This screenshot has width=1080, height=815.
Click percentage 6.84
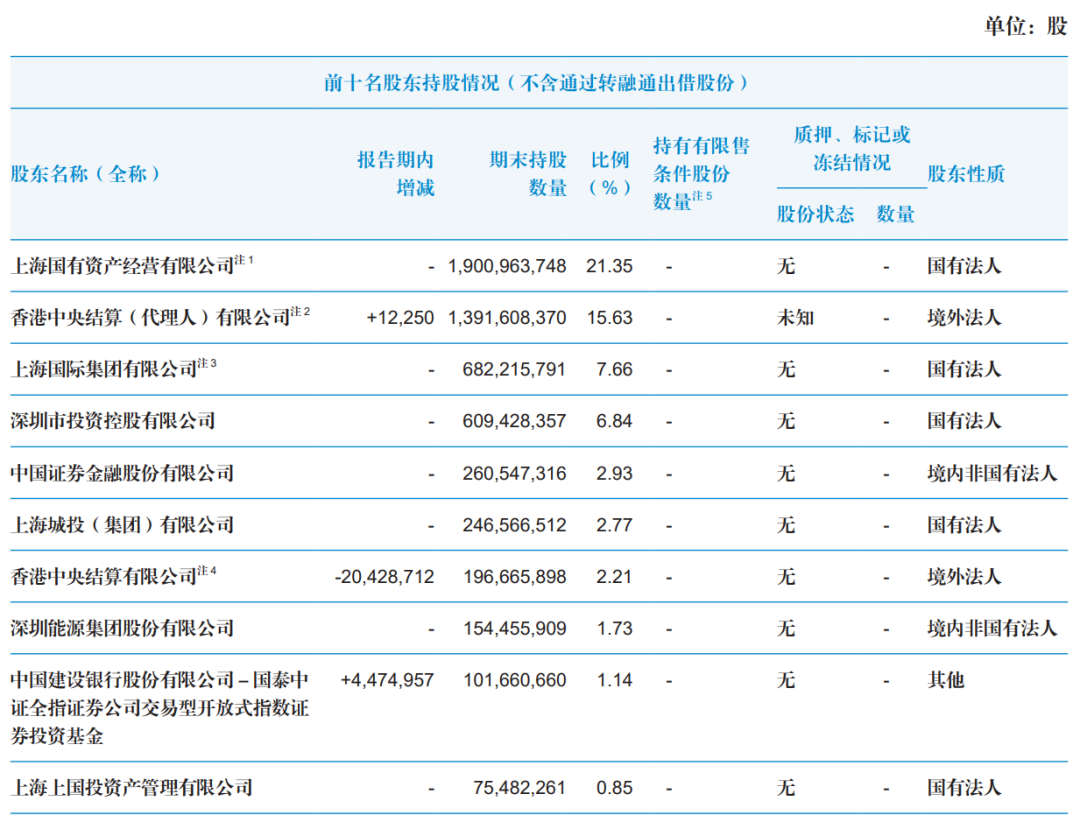pyautogui.click(x=614, y=421)
